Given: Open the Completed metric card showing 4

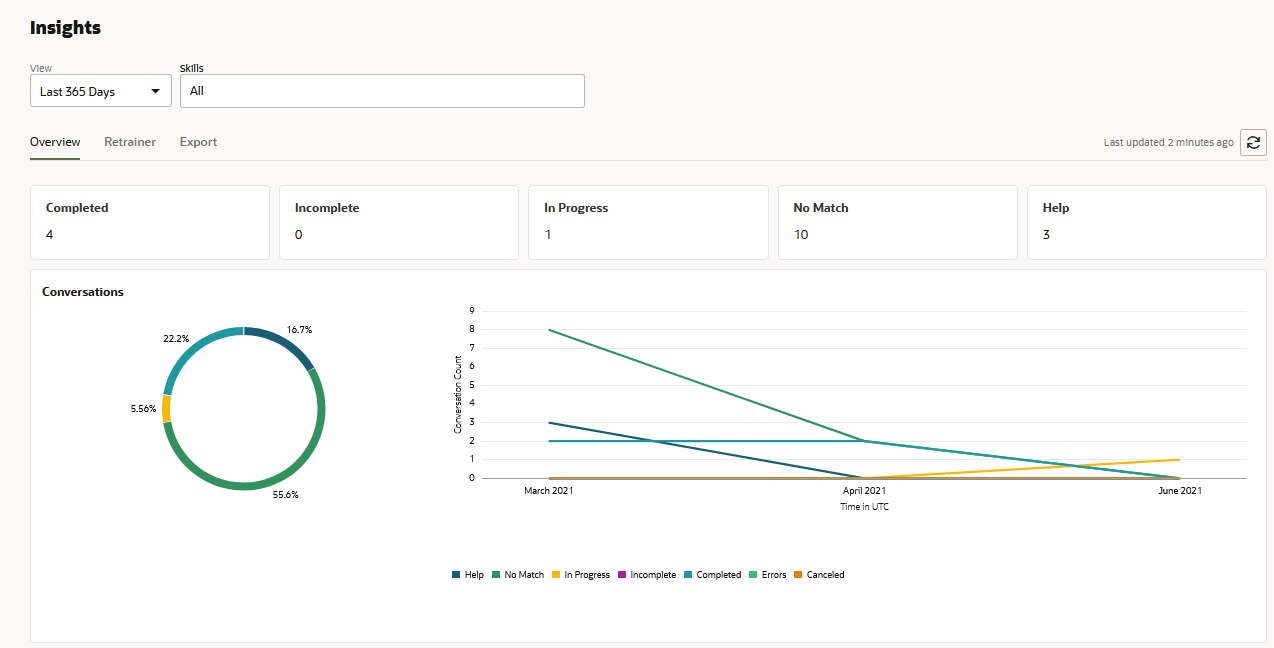Looking at the screenshot, I should tap(150, 222).
